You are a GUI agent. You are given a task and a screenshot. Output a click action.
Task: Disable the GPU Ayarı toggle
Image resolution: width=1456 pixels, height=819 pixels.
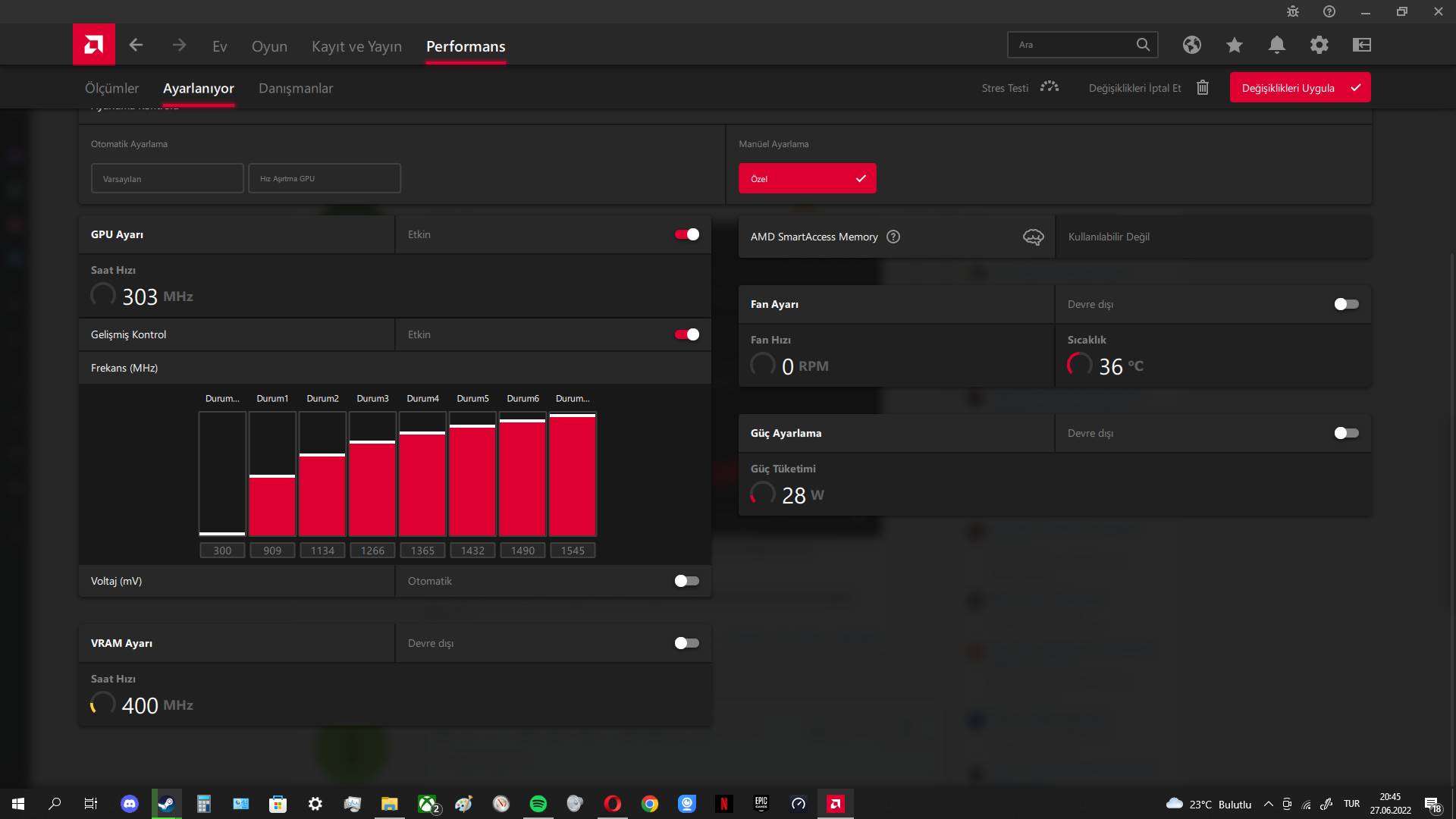687,234
